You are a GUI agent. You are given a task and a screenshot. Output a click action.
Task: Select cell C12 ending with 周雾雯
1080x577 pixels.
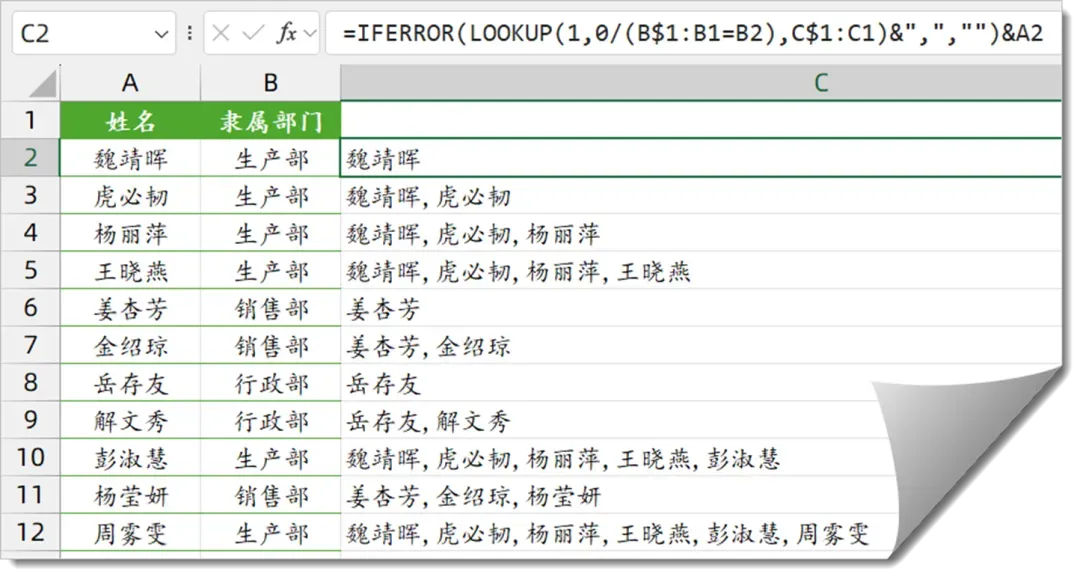coord(620,532)
